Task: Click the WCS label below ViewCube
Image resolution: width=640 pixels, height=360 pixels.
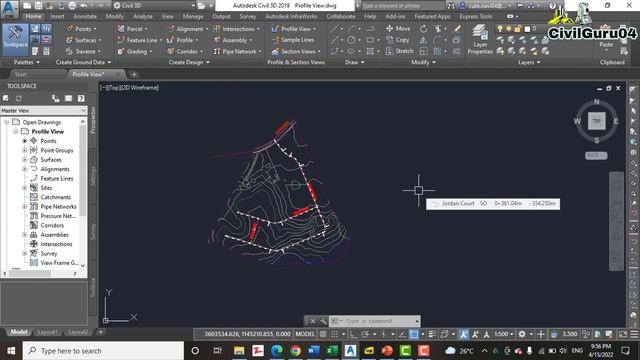Action: pos(596,156)
